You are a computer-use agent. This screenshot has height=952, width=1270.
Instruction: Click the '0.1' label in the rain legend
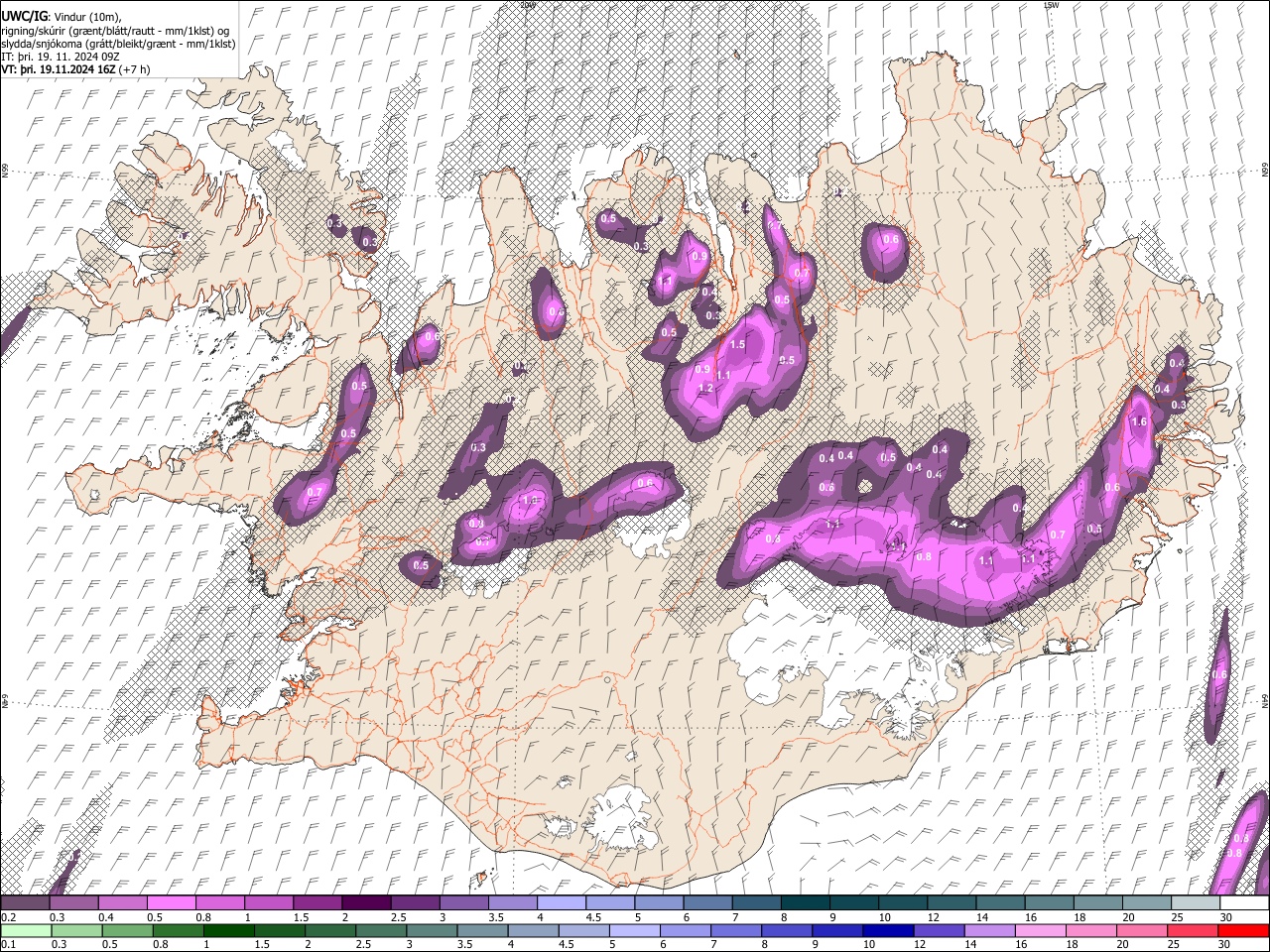tap(8, 944)
